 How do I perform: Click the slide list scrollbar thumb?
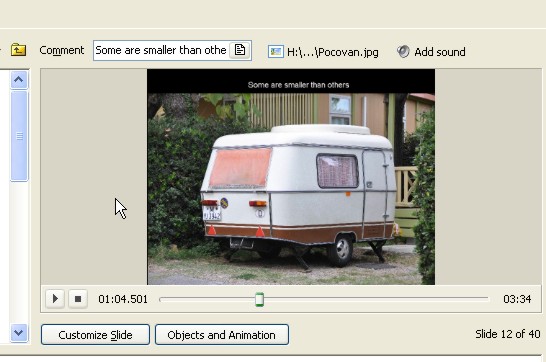(x=19, y=136)
